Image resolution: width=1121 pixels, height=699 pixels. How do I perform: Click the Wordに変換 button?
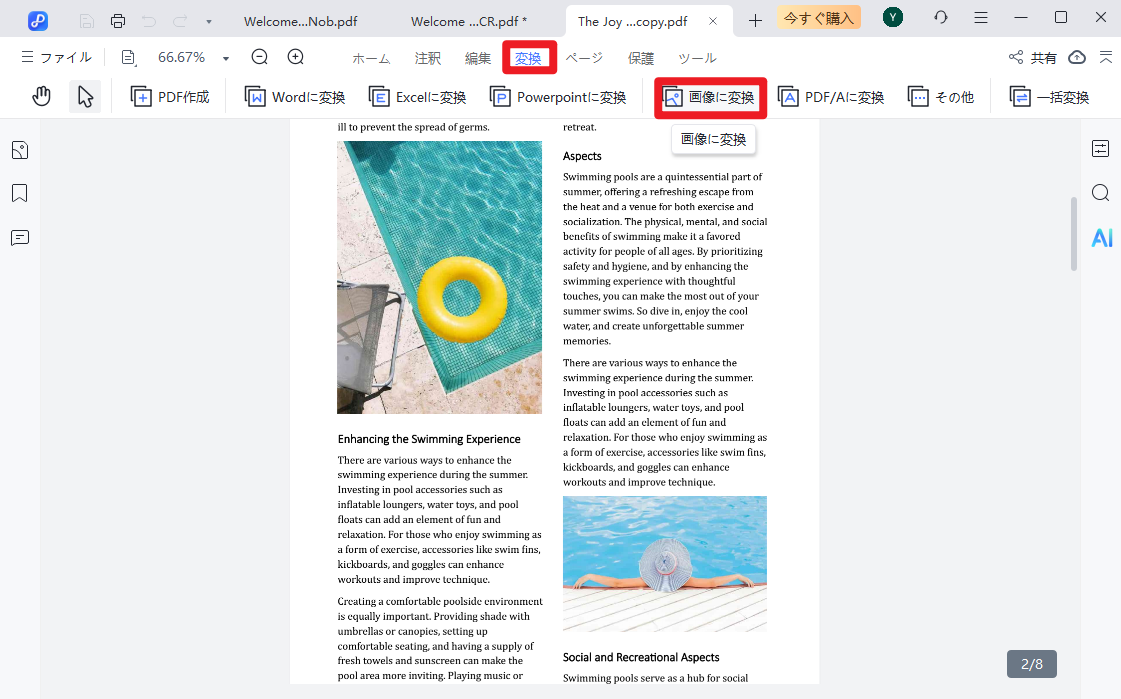(296, 97)
